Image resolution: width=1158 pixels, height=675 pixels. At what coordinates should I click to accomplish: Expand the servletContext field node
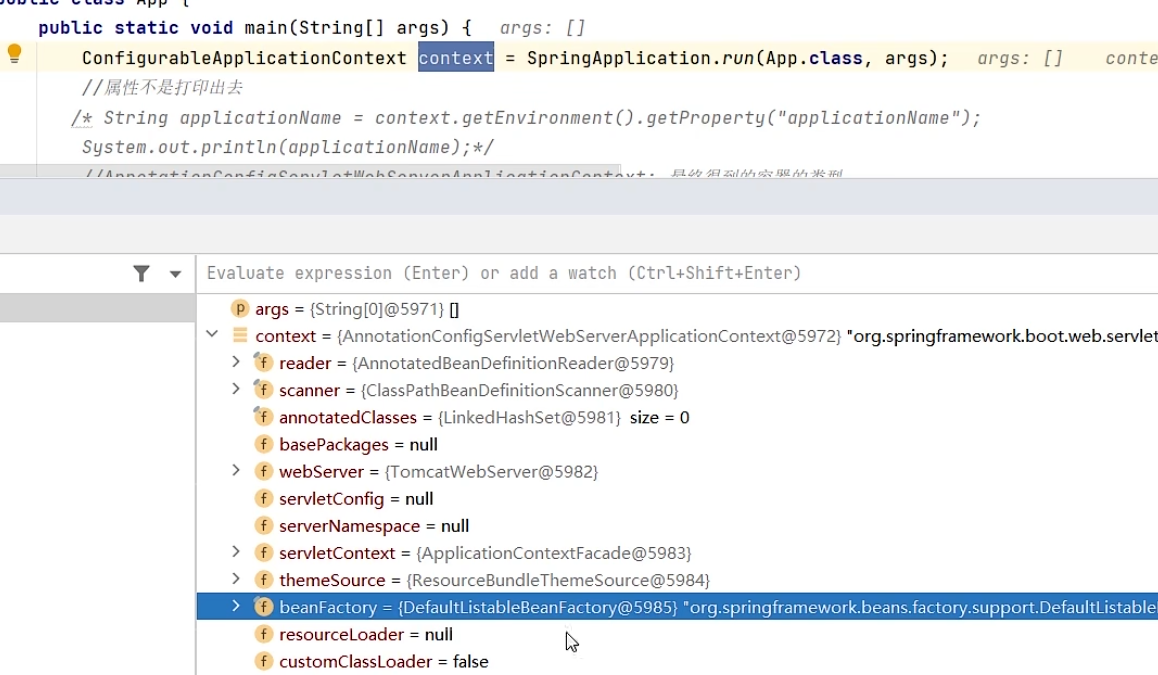tap(236, 552)
